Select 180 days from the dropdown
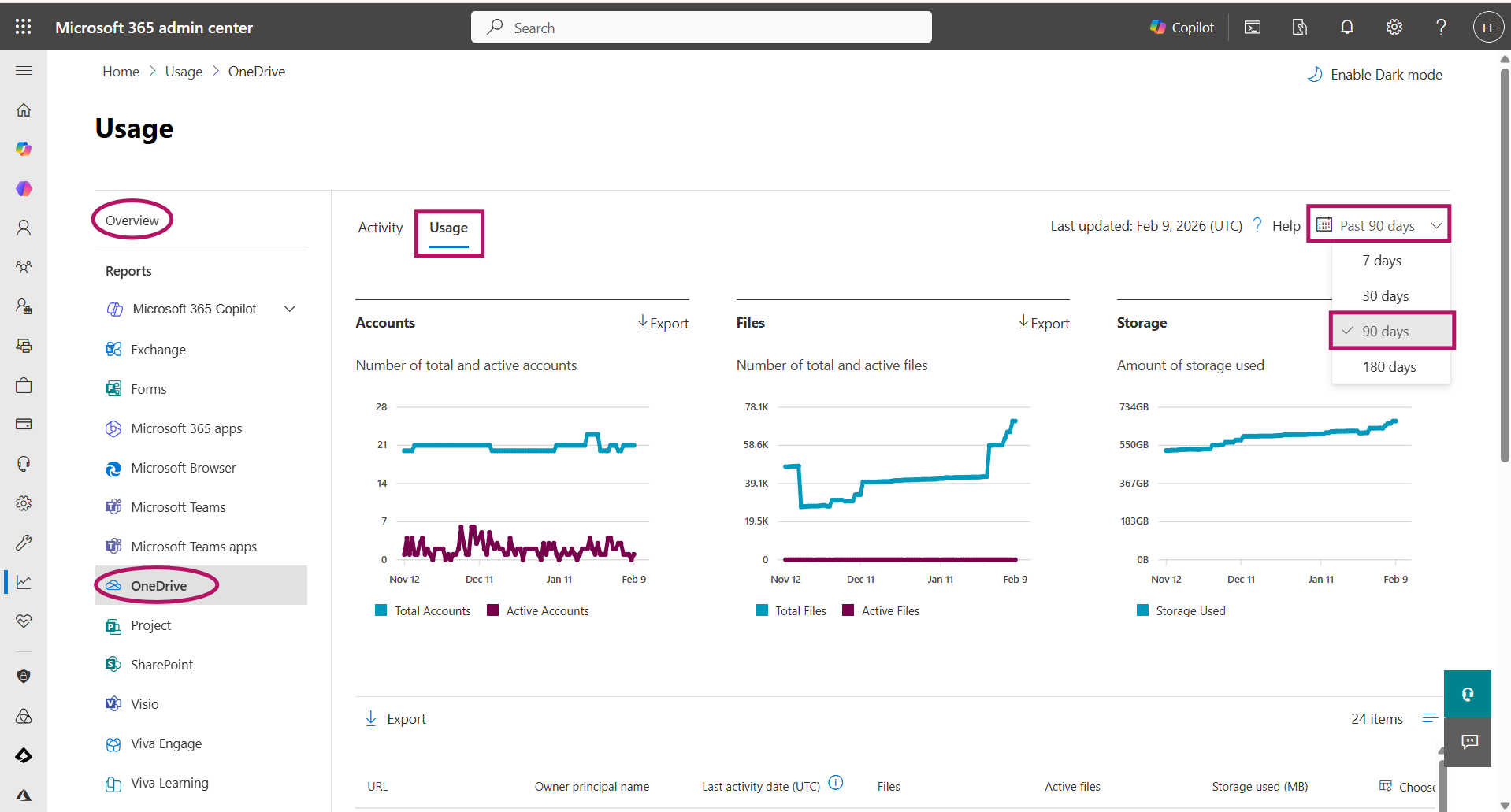This screenshot has height=812, width=1511. point(1389,367)
